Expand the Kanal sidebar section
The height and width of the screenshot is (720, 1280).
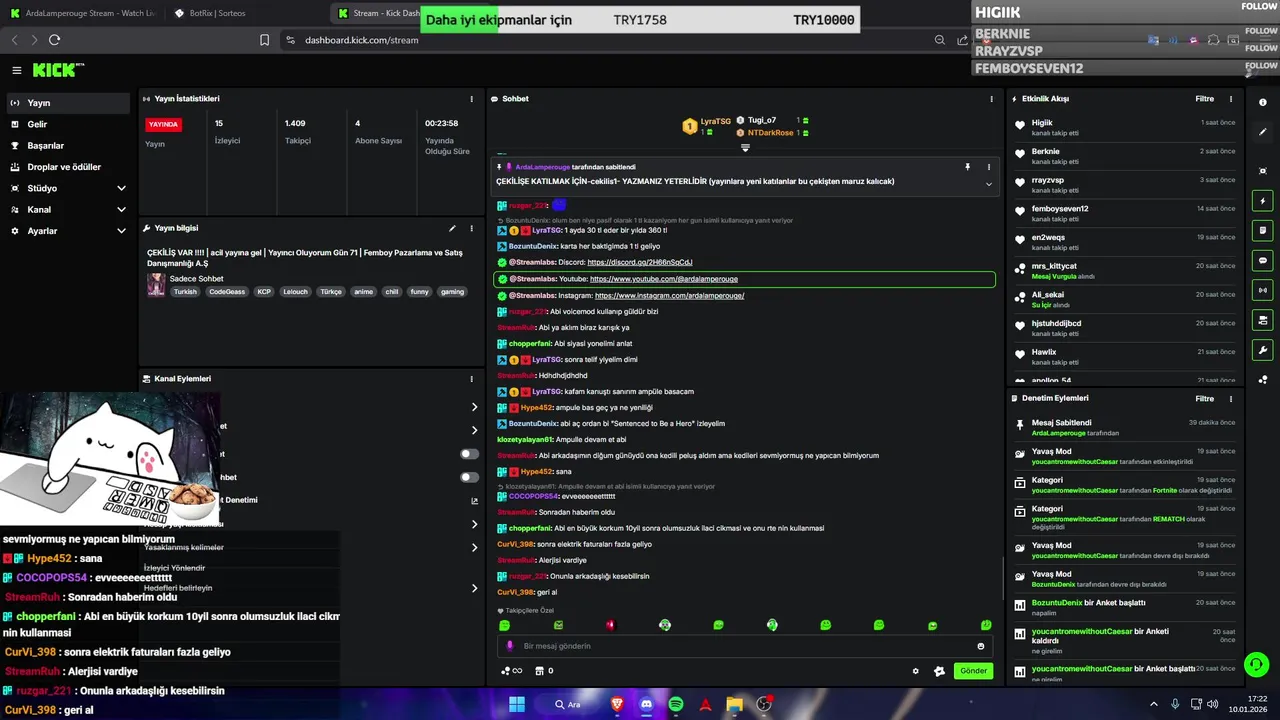(121, 209)
